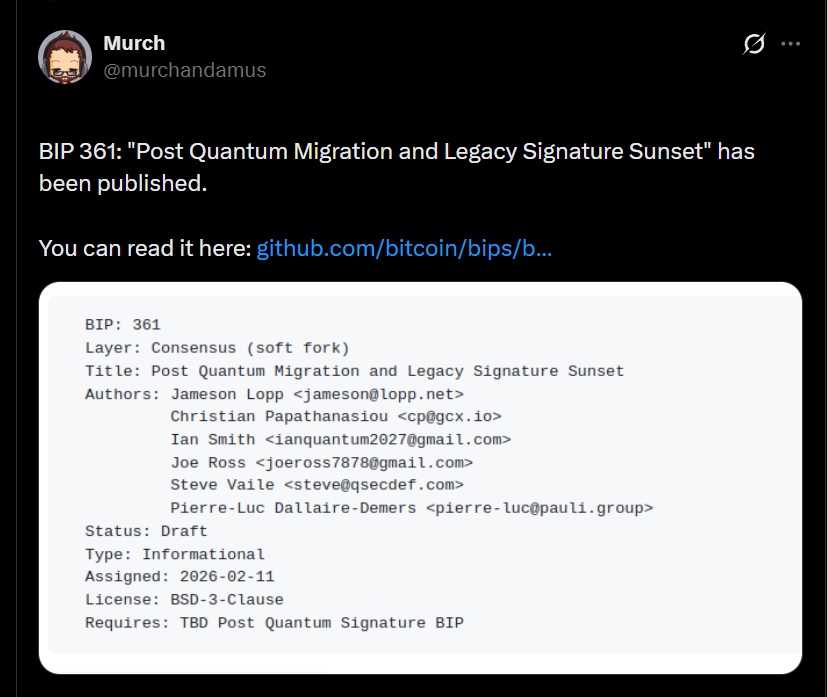Screen dimensions: 827x697
Task: Open the github.com/bitcoin/bips link
Action: click(x=404, y=248)
